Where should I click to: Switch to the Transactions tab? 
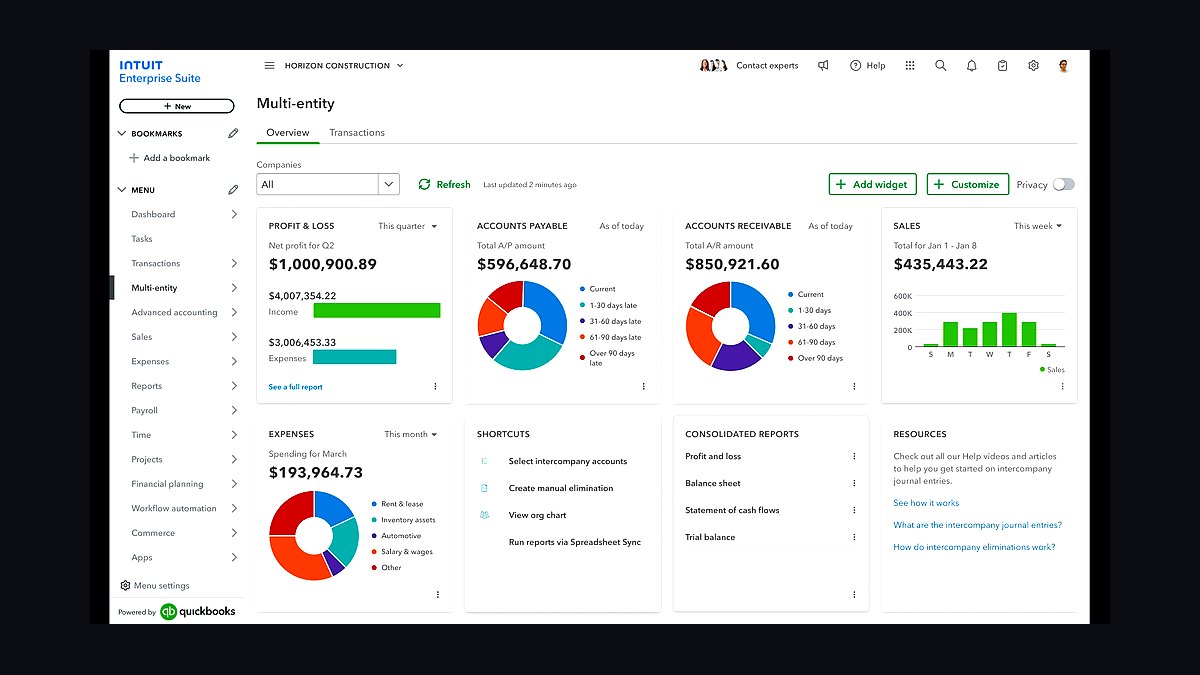coord(357,132)
